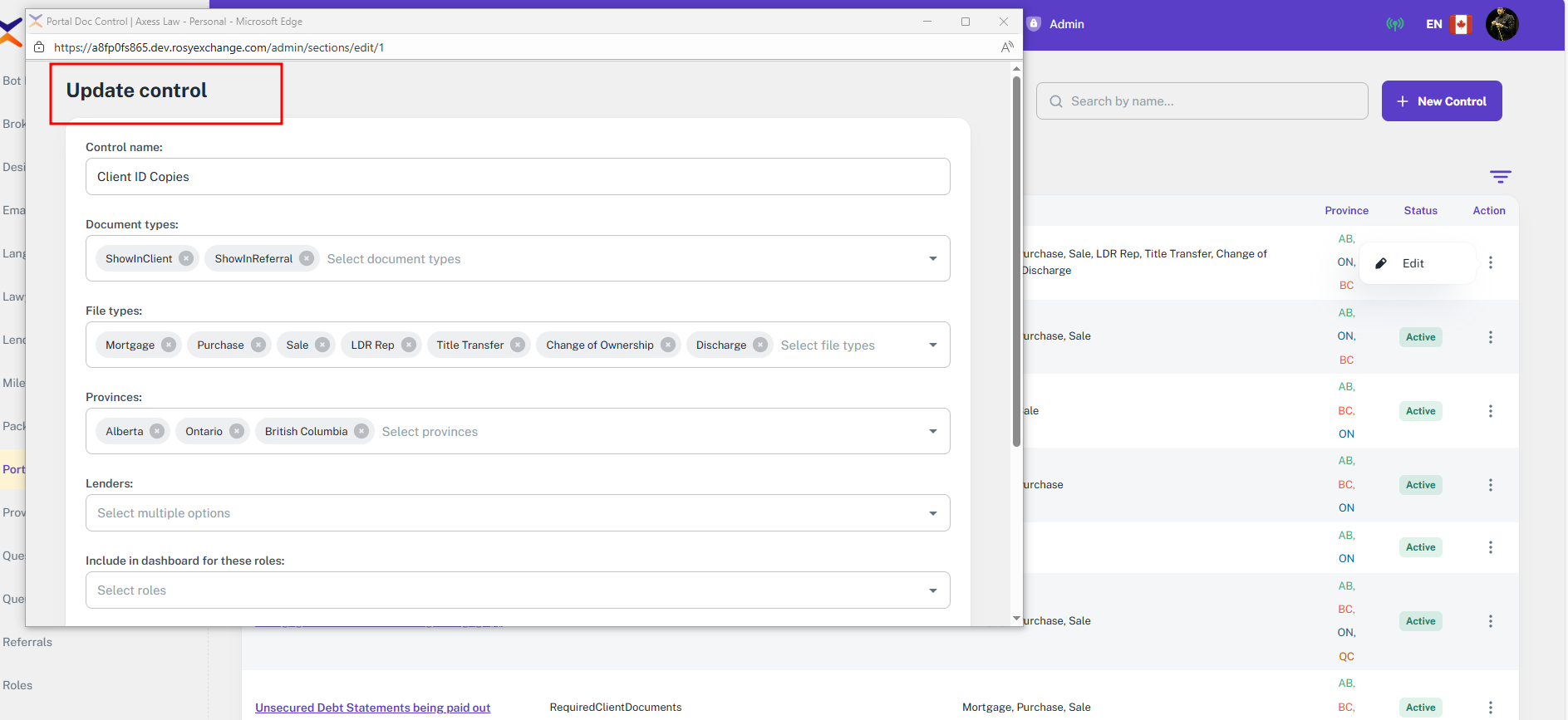Viewport: 1568px width, 720px height.
Task: Choose Edit from the action menu
Action: pos(1413,263)
